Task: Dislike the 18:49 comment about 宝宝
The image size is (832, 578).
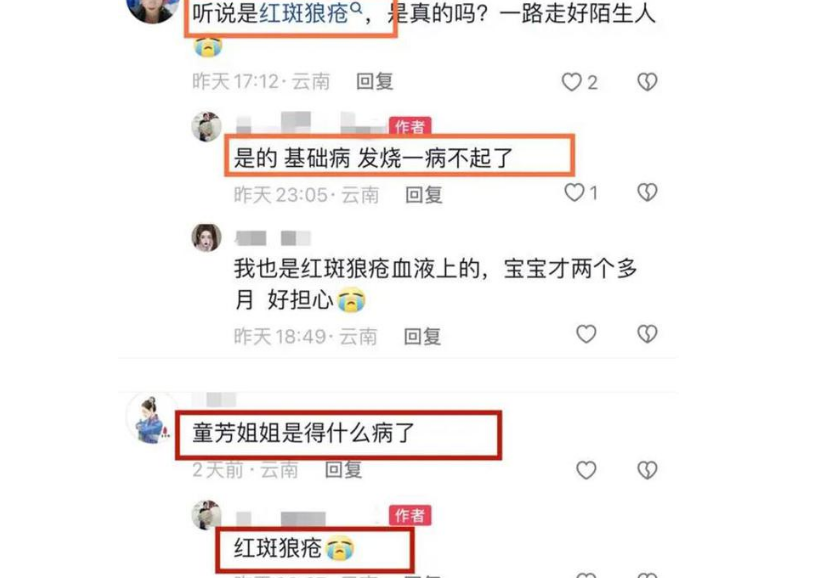Action: pos(647,334)
